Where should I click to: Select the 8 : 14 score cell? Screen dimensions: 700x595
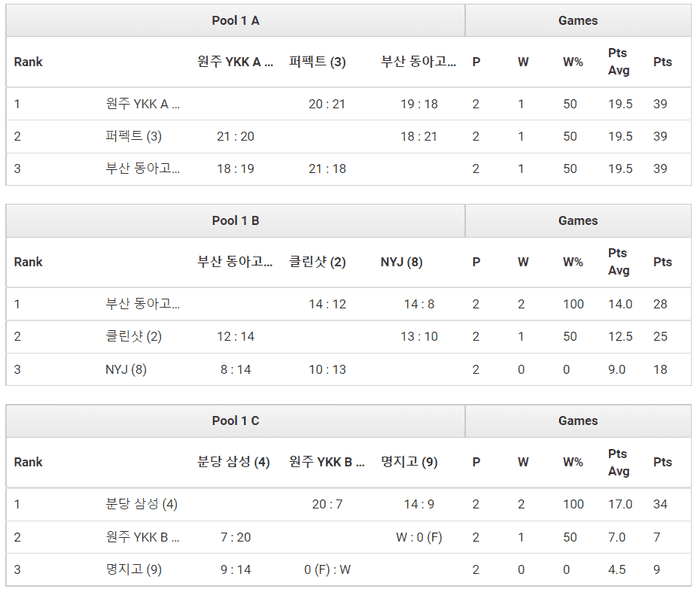[x=235, y=370]
